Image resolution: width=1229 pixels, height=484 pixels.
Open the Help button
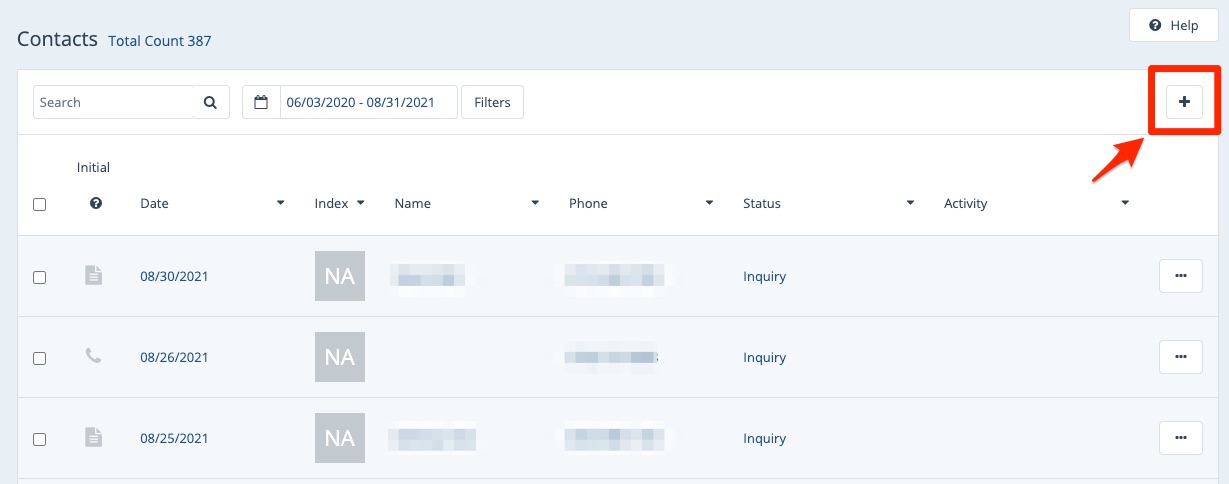tap(1173, 25)
